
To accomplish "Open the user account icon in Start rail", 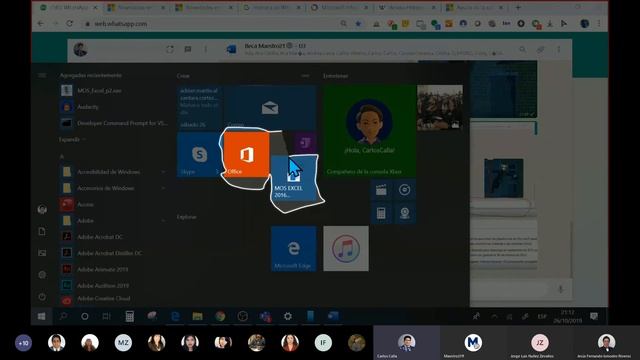I will click(x=42, y=209).
